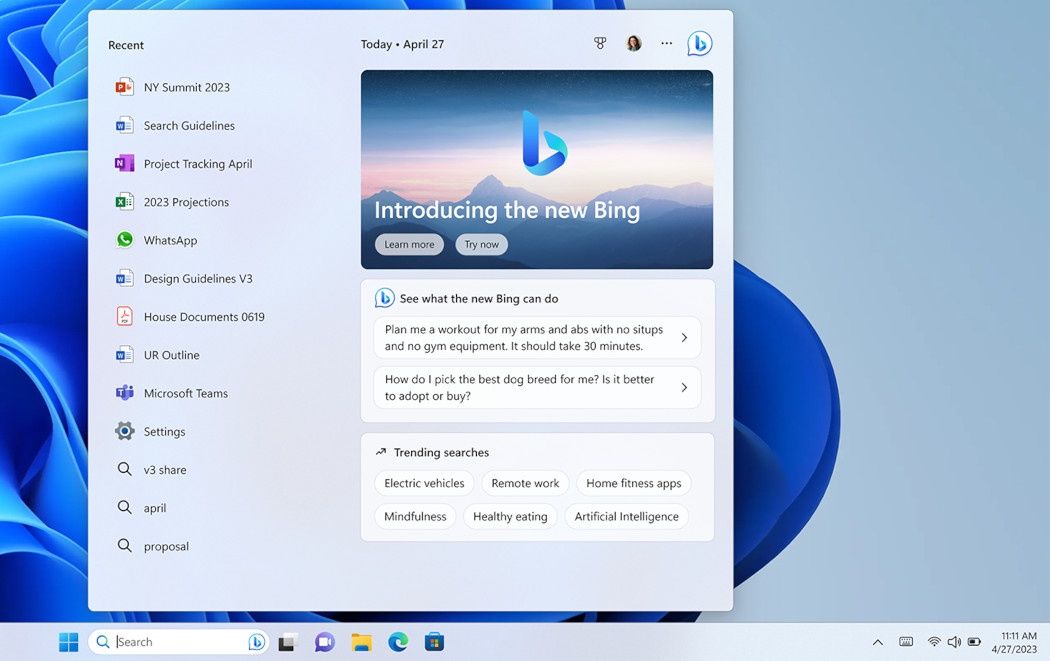This screenshot has height=661, width=1050.
Task: Open the Project Tracking April OneNote notebook
Action: coord(184,163)
